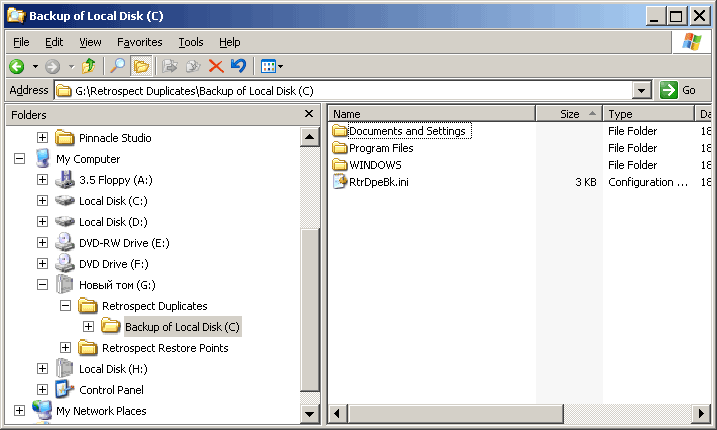
Task: Sort by the Name column header
Action: click(x=432, y=113)
